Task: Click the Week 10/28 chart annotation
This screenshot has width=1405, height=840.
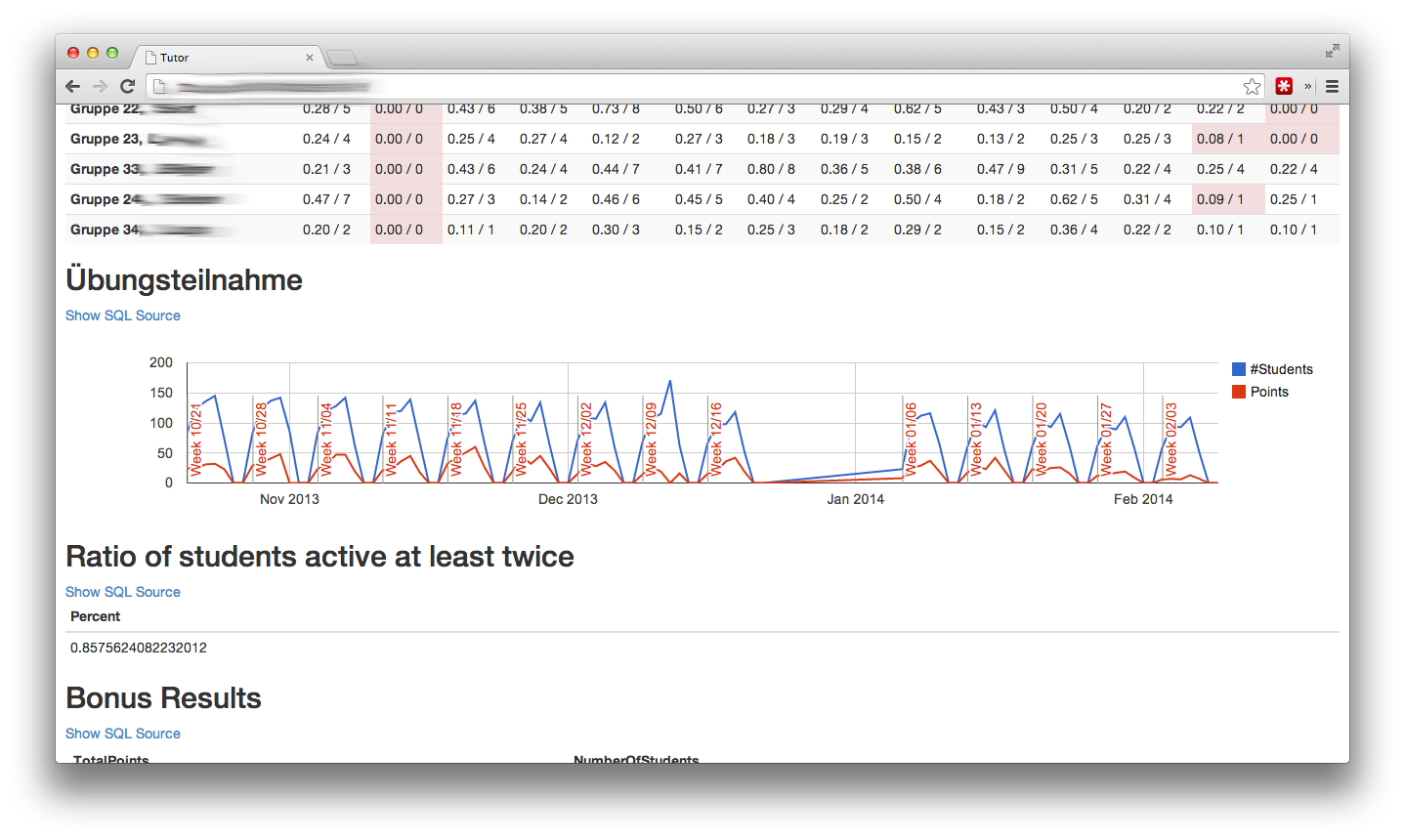Action: [x=261, y=440]
